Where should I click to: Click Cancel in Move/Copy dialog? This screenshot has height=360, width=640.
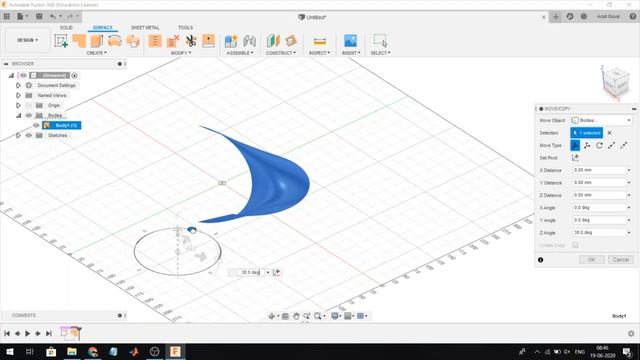point(621,260)
